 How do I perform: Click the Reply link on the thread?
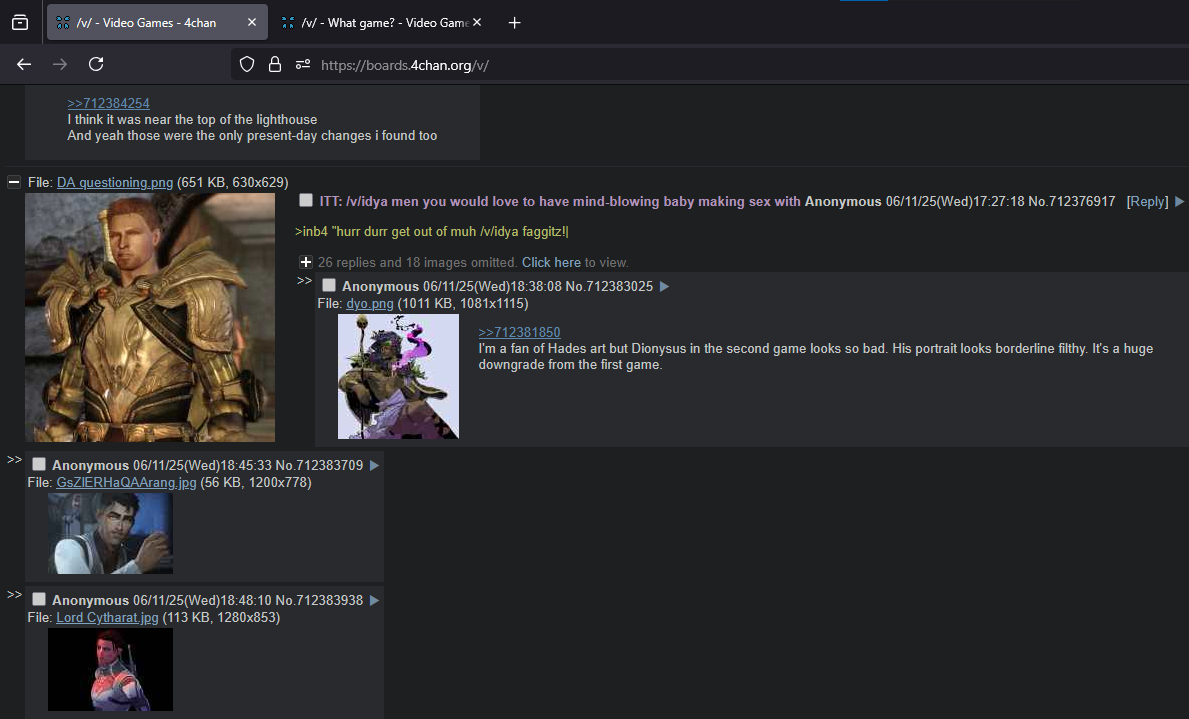click(1147, 202)
